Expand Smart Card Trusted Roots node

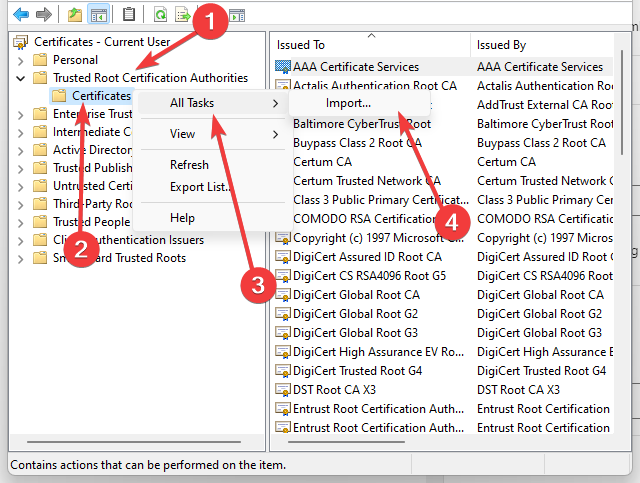[20, 259]
